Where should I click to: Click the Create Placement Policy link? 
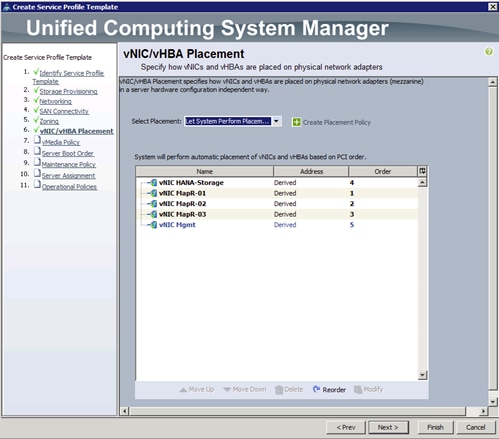337,122
